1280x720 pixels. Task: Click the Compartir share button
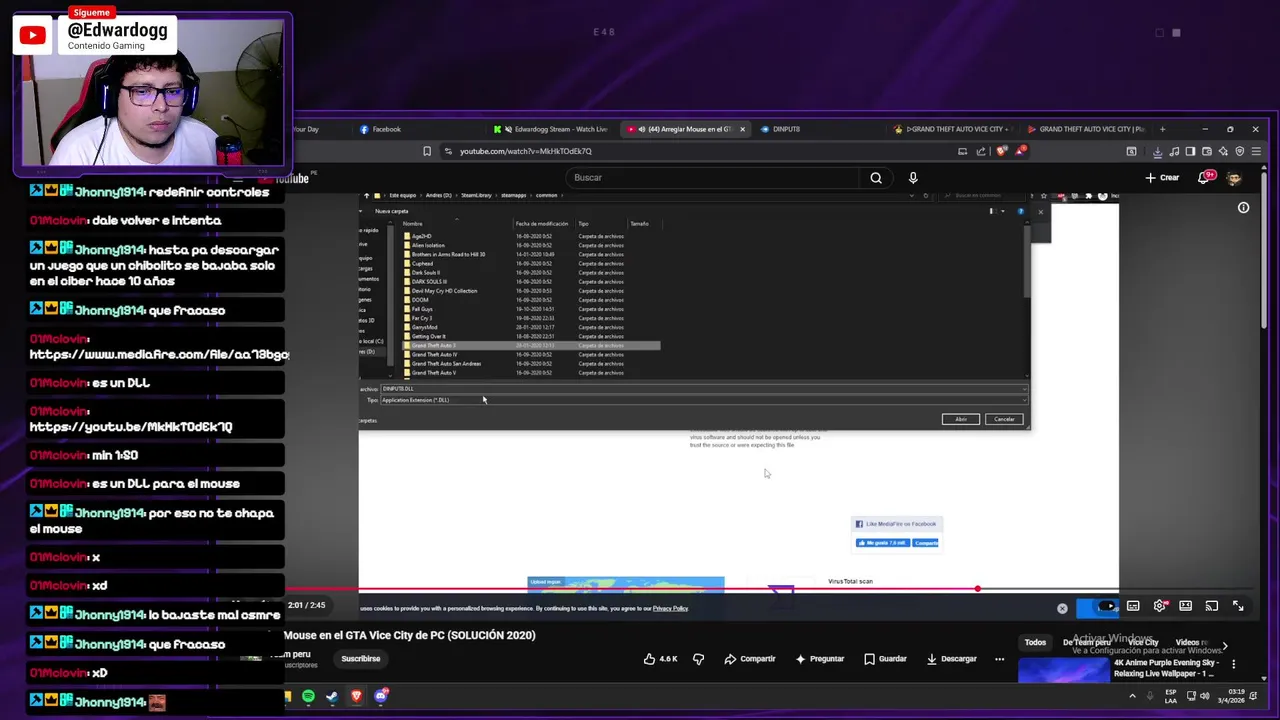(x=750, y=659)
